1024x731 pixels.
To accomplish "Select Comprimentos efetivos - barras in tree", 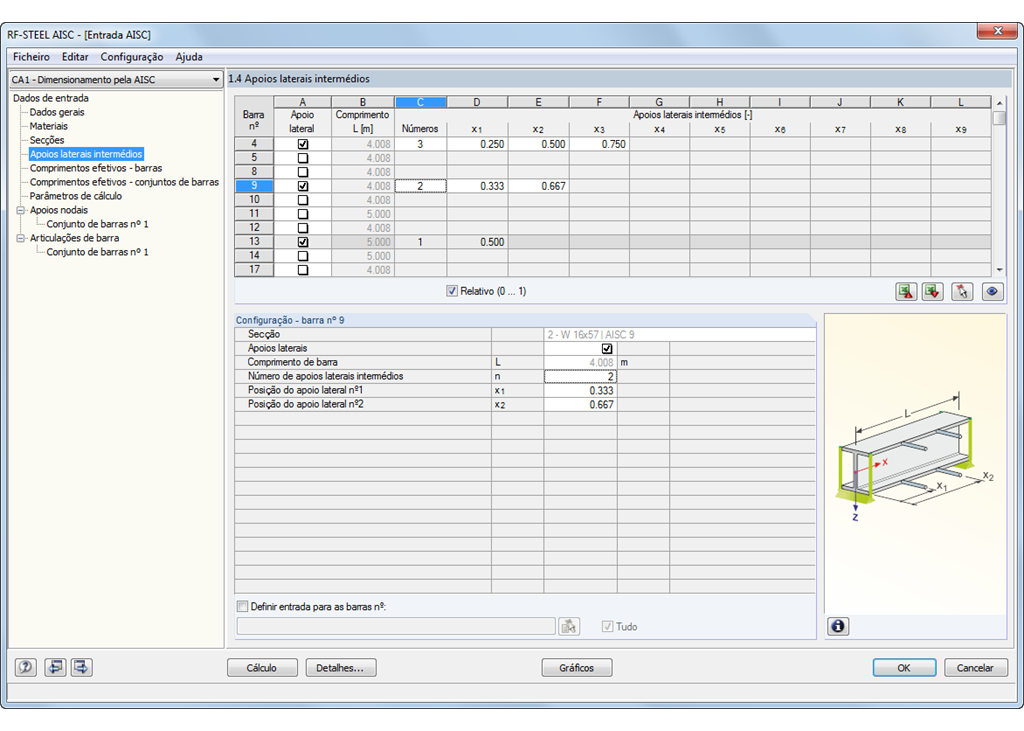I will 96,168.
